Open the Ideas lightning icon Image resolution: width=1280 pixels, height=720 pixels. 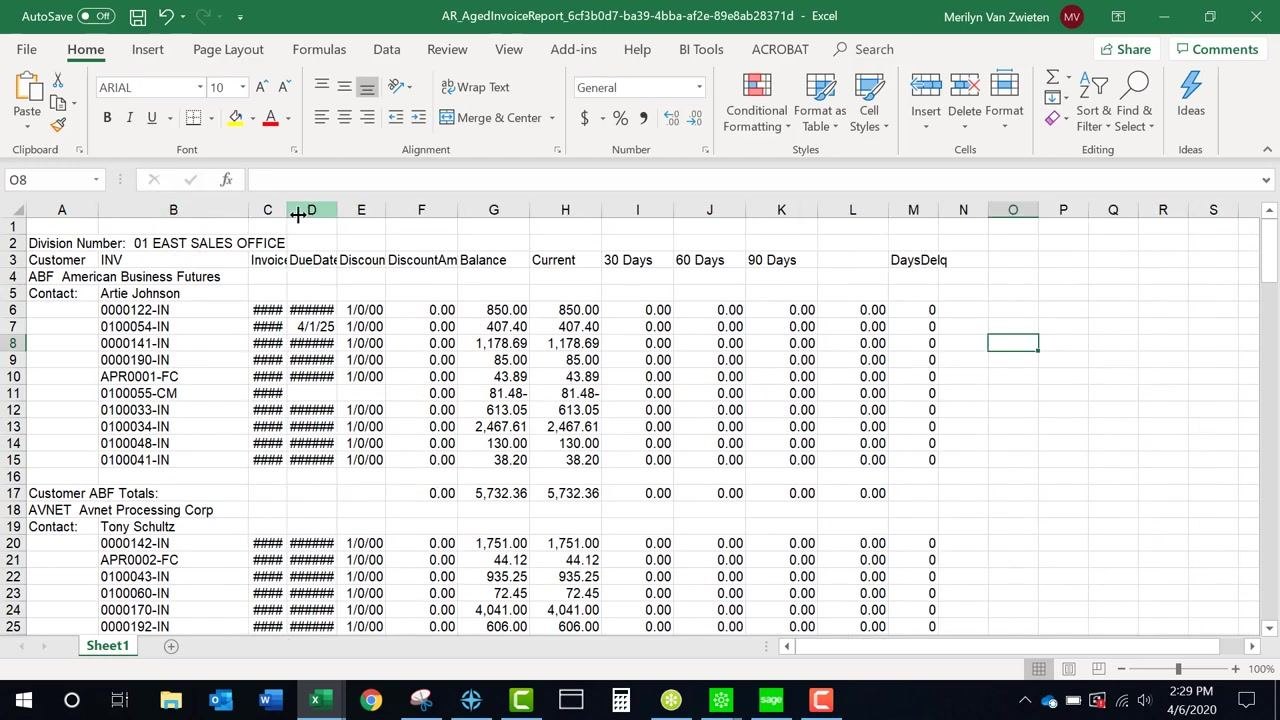click(1190, 94)
